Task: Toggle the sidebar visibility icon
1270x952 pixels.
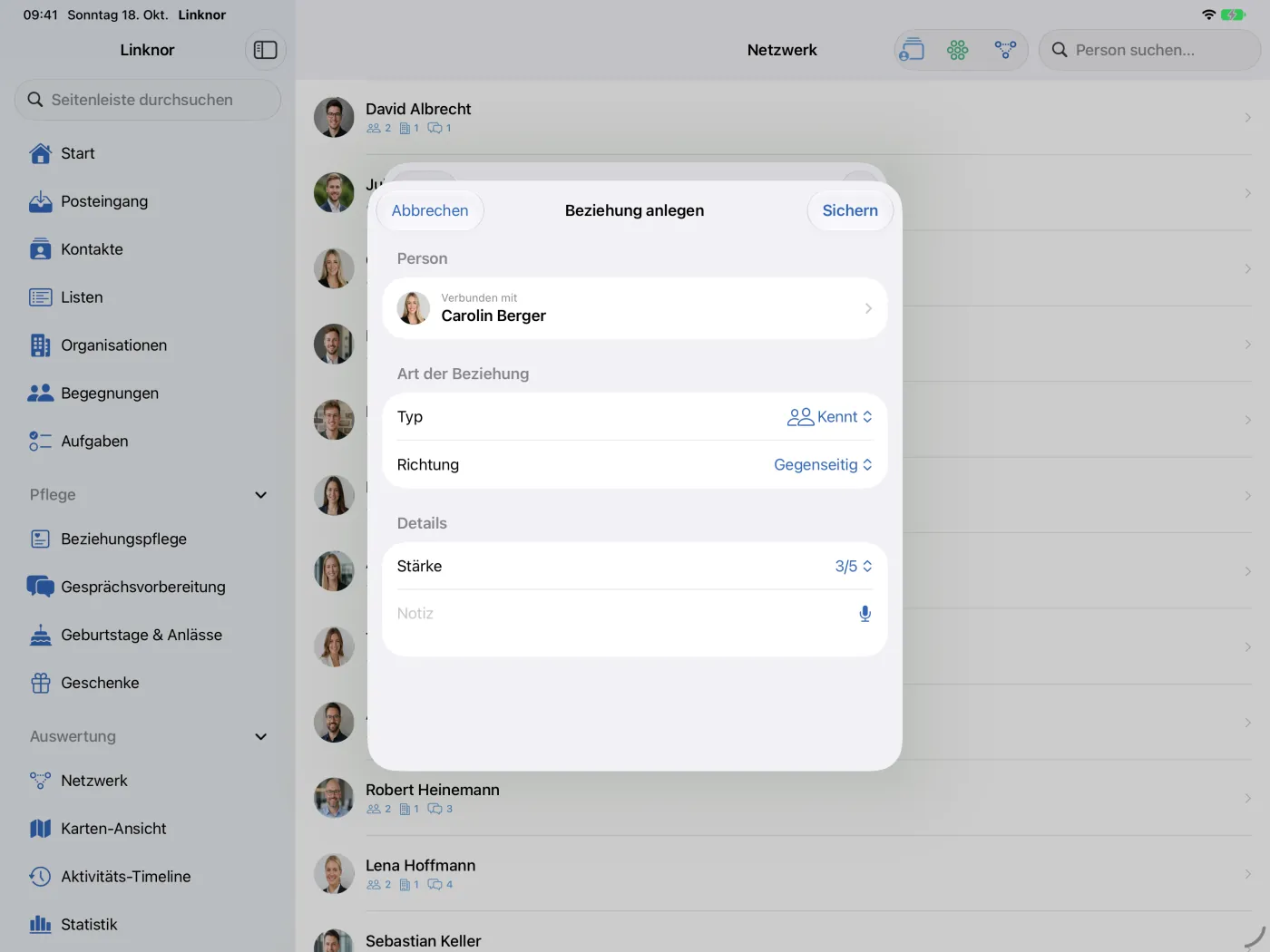Action: point(265,50)
